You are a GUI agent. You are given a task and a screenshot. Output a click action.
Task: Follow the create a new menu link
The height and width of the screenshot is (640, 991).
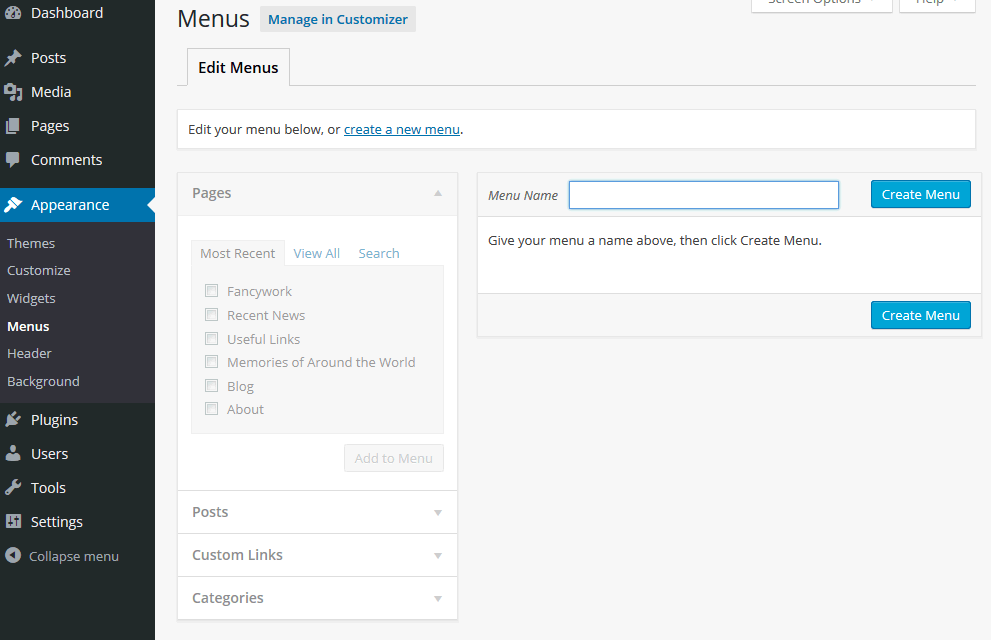[x=402, y=129]
